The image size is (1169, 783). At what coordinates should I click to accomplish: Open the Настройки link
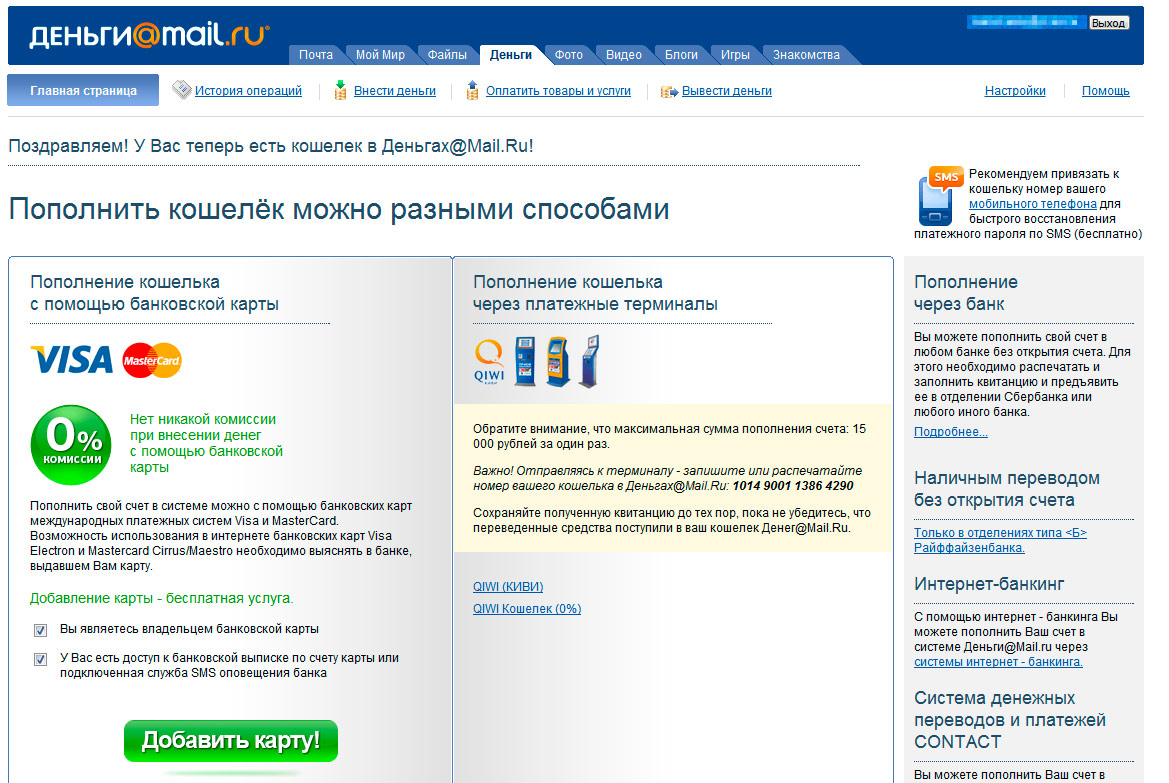[1015, 91]
